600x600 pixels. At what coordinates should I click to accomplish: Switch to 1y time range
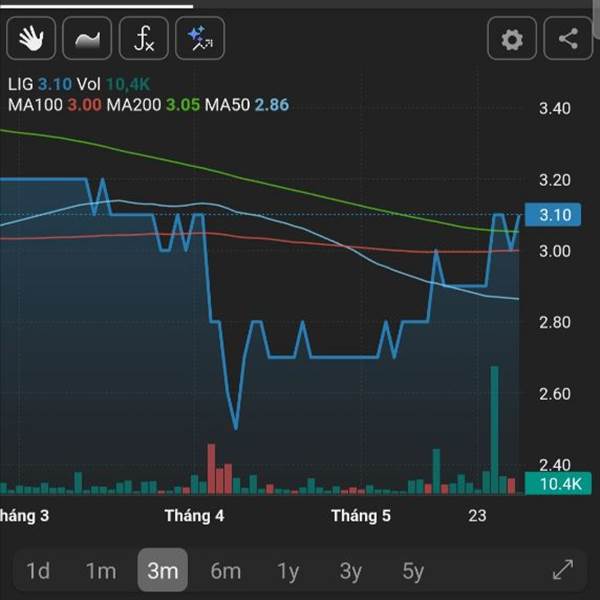tap(288, 571)
